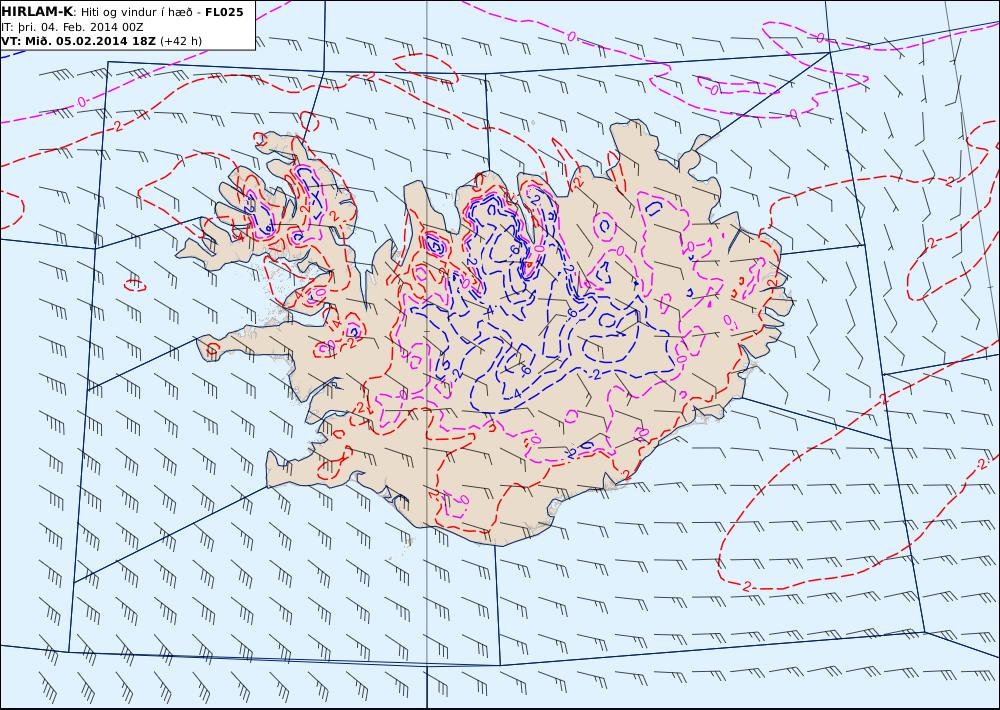1000x710 pixels.
Task: Click the "VT: Mið. 05.02.2014 18Z" valid time line
Action: (101, 41)
